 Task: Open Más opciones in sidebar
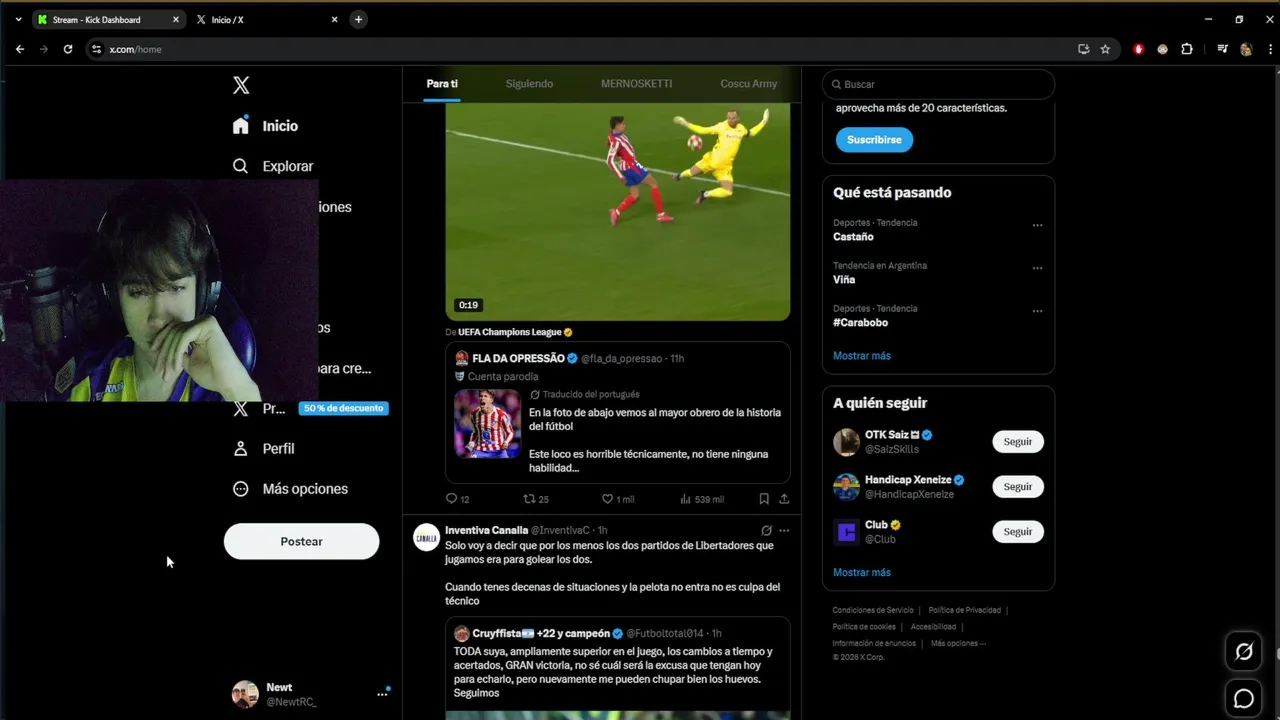point(290,489)
